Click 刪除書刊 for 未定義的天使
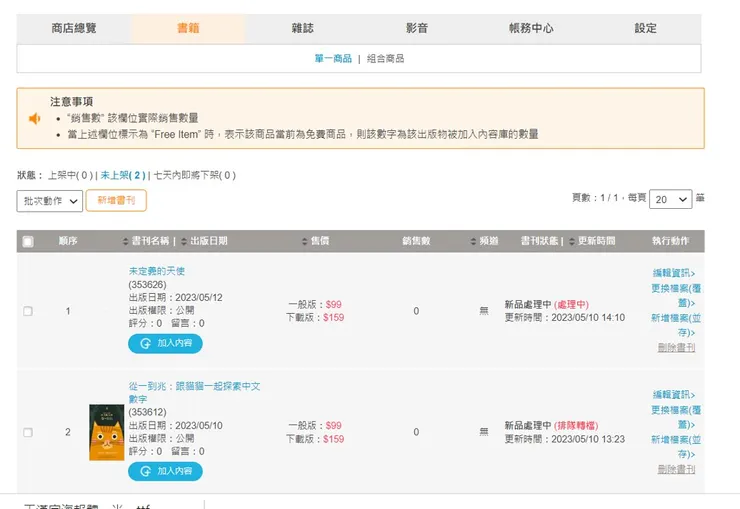This screenshot has width=740, height=509. tap(676, 348)
